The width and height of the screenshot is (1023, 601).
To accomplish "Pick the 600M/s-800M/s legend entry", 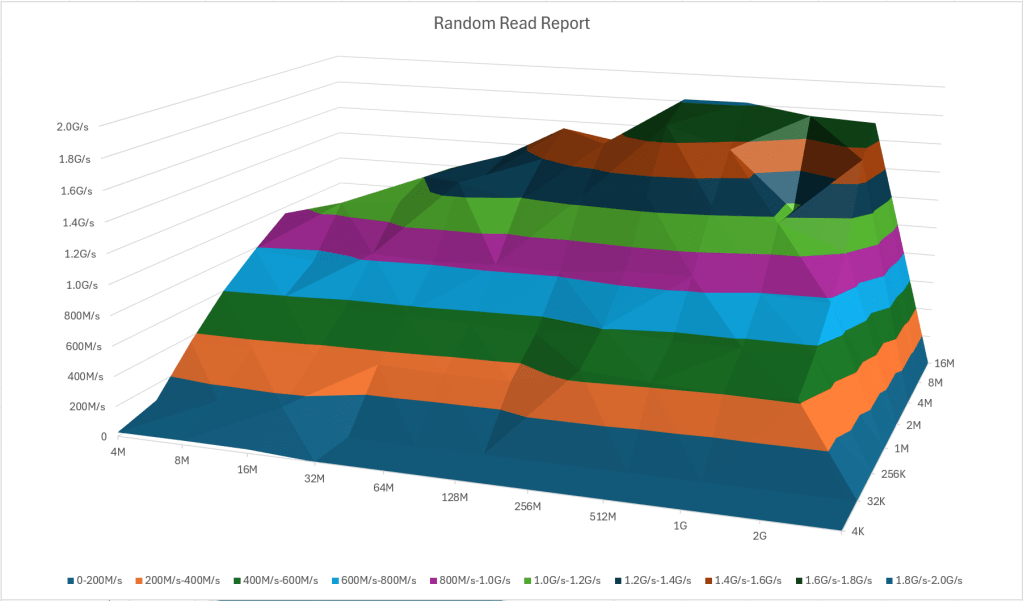I will click(x=379, y=580).
